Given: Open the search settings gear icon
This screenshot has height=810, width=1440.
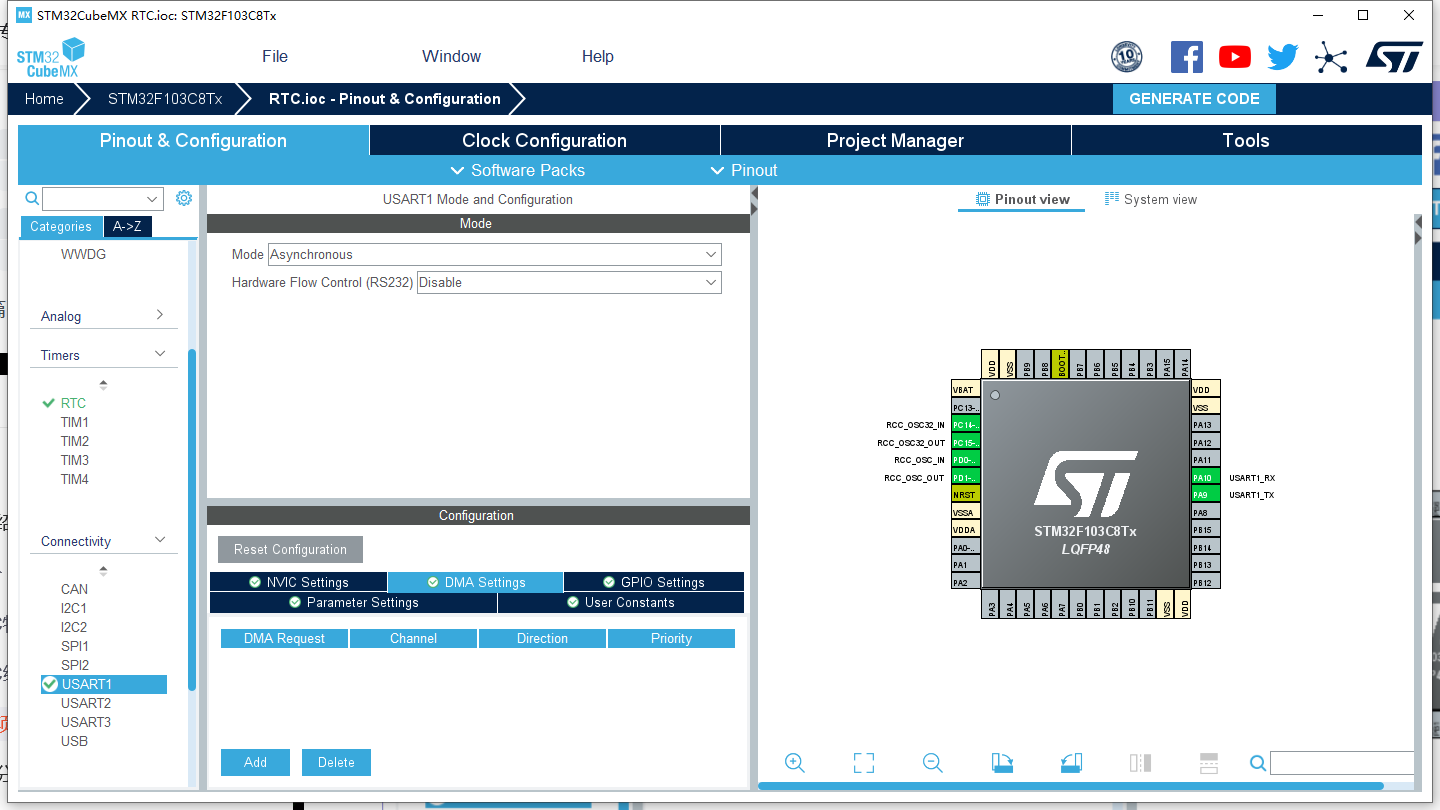Looking at the screenshot, I should pyautogui.click(x=183, y=198).
